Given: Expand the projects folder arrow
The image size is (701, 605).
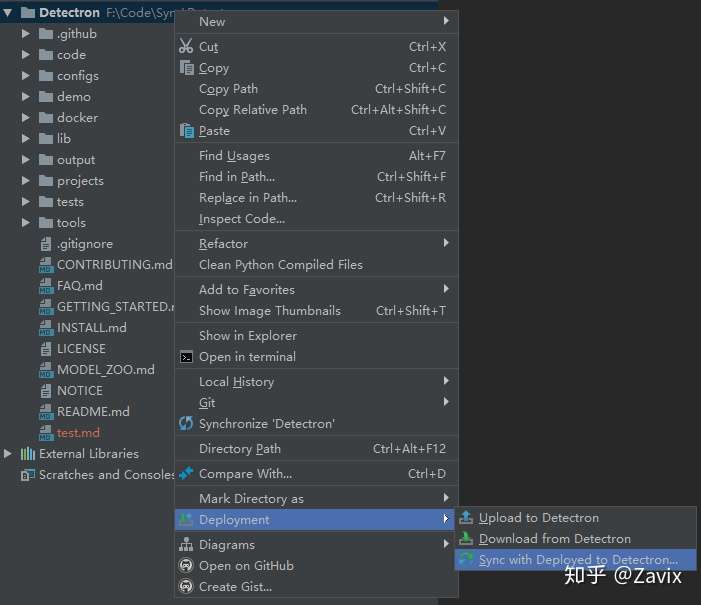Looking at the screenshot, I should [x=26, y=181].
